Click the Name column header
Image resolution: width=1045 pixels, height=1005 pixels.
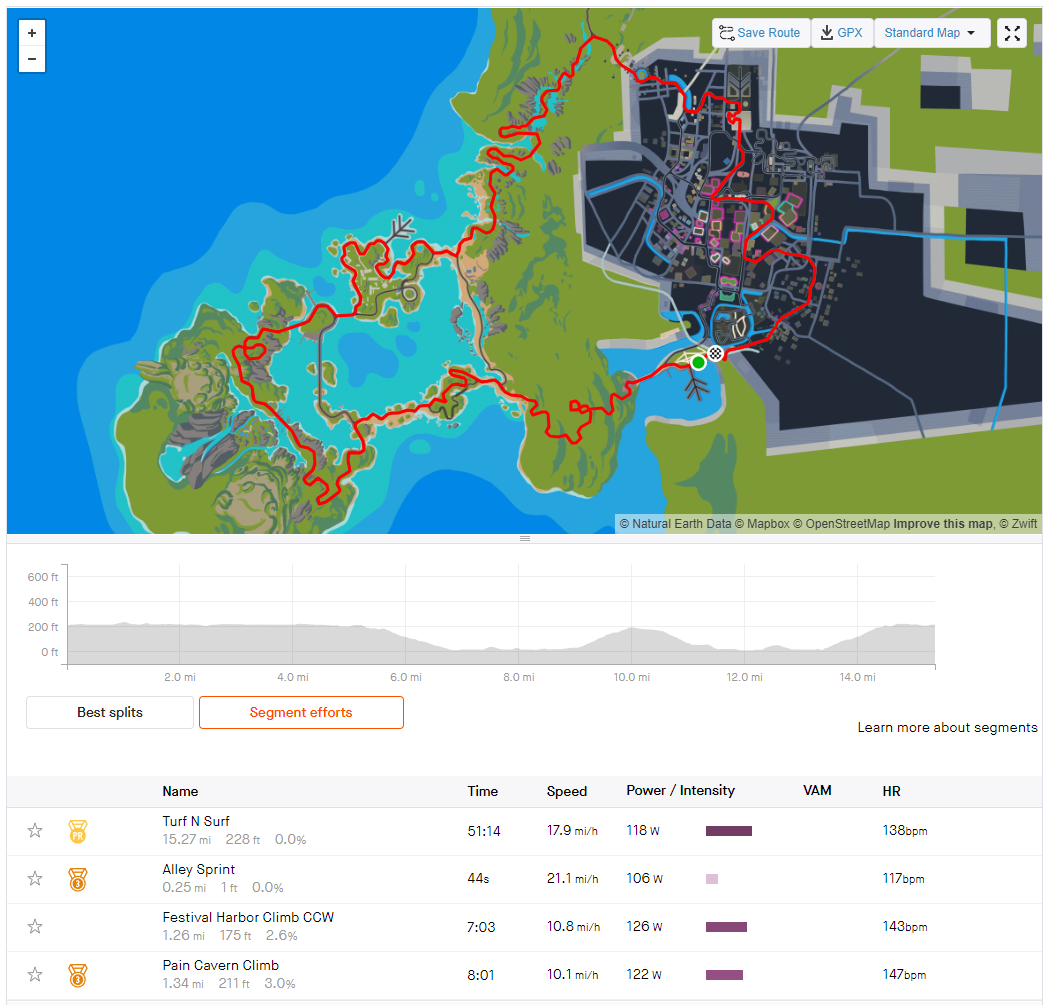click(180, 791)
